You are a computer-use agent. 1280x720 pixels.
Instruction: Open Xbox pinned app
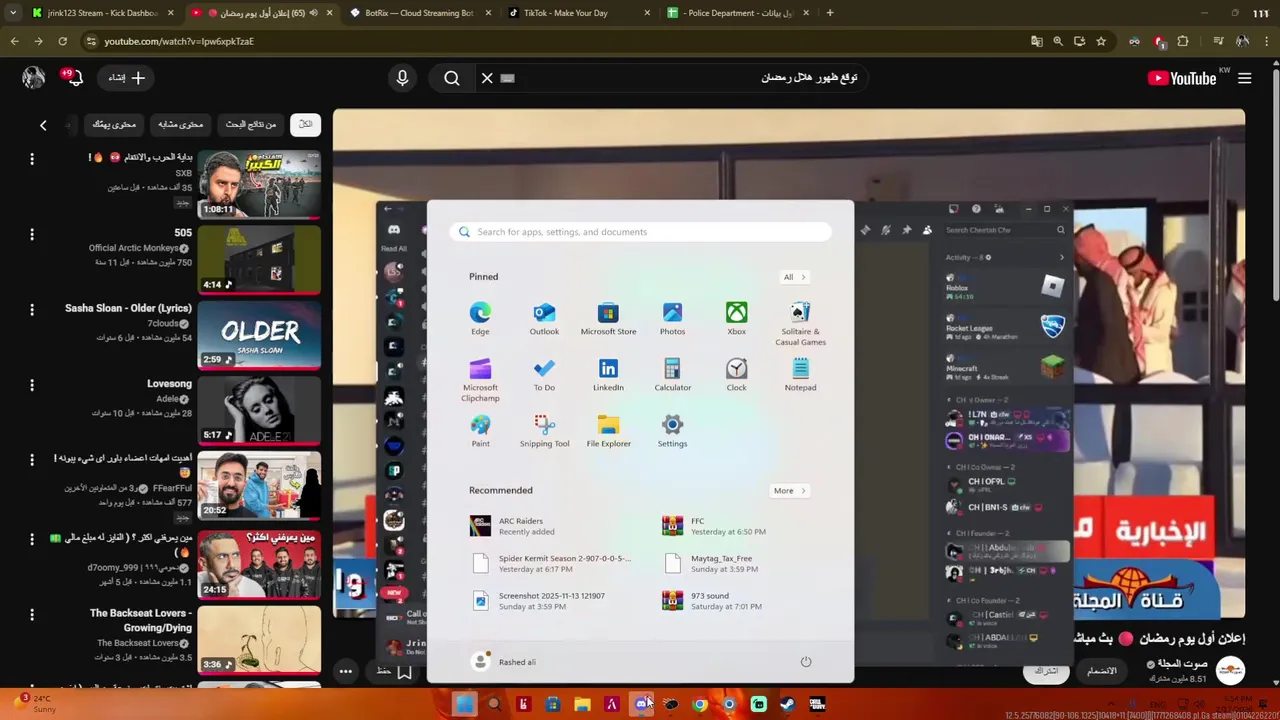[x=736, y=319]
